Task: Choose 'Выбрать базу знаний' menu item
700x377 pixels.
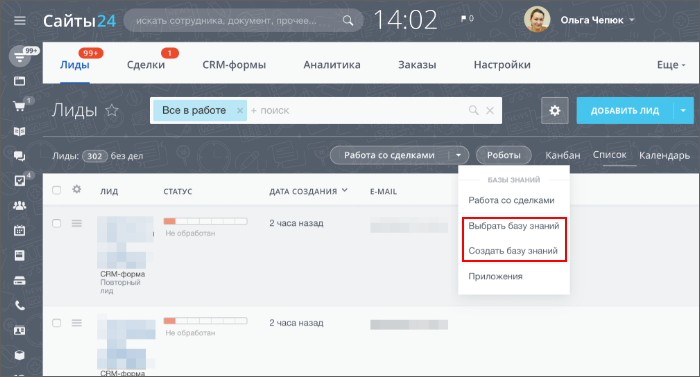Action: tap(513, 226)
